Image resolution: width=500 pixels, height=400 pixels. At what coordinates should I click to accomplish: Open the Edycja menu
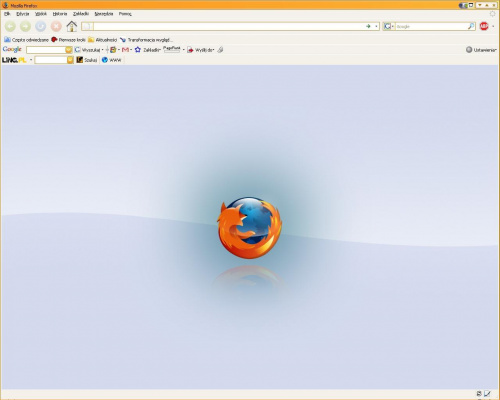click(23, 14)
